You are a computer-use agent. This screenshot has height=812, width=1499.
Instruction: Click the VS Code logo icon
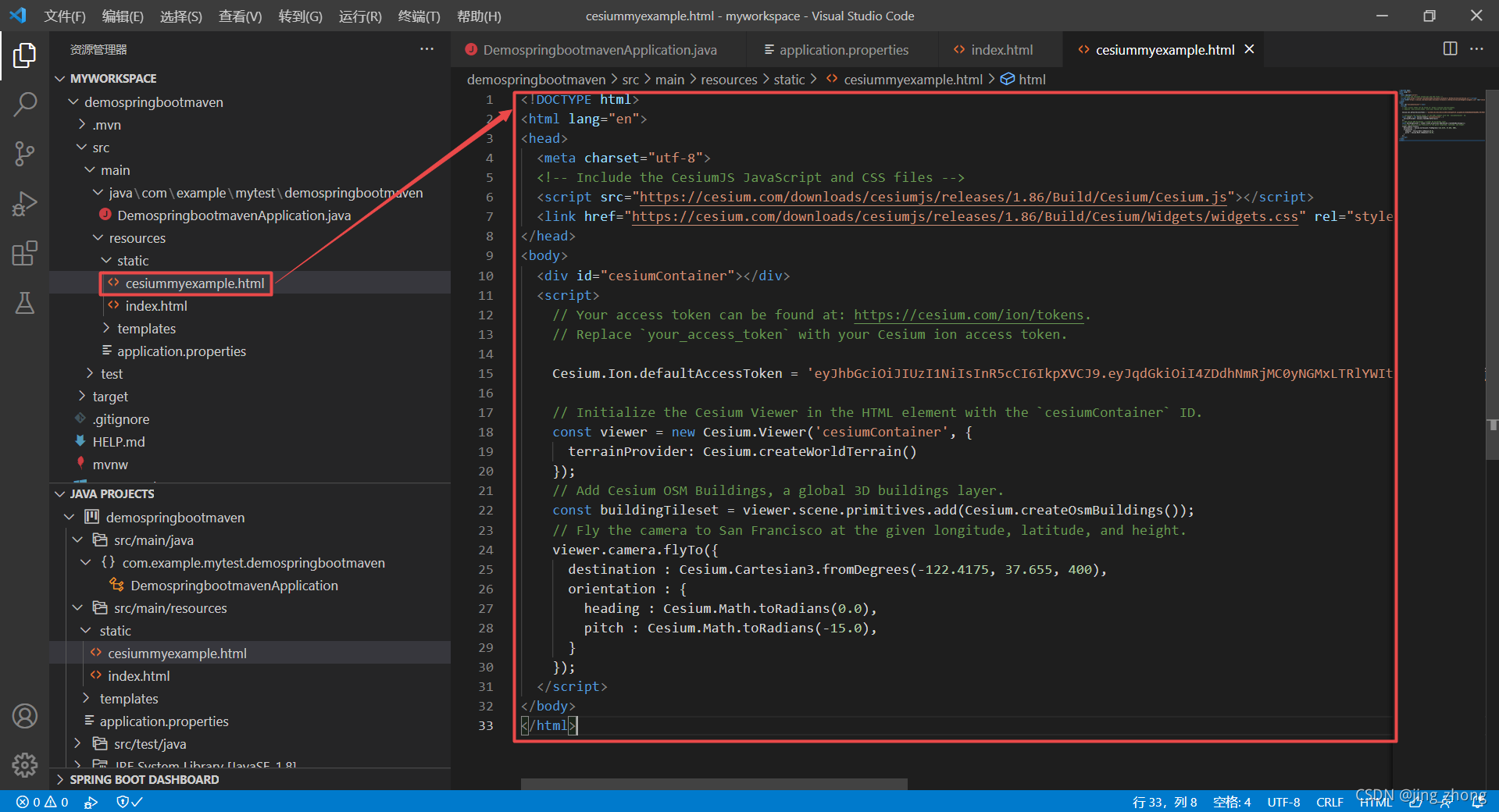(x=18, y=16)
